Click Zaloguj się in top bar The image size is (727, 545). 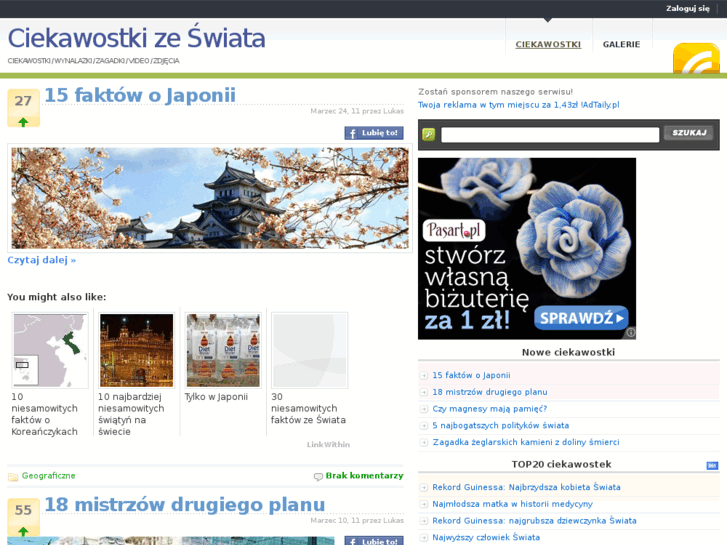688,8
